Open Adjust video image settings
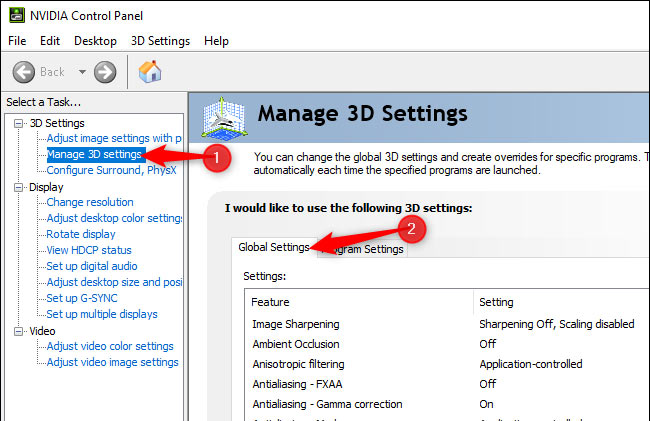Viewport: 650px width, 421px height. pos(112,362)
